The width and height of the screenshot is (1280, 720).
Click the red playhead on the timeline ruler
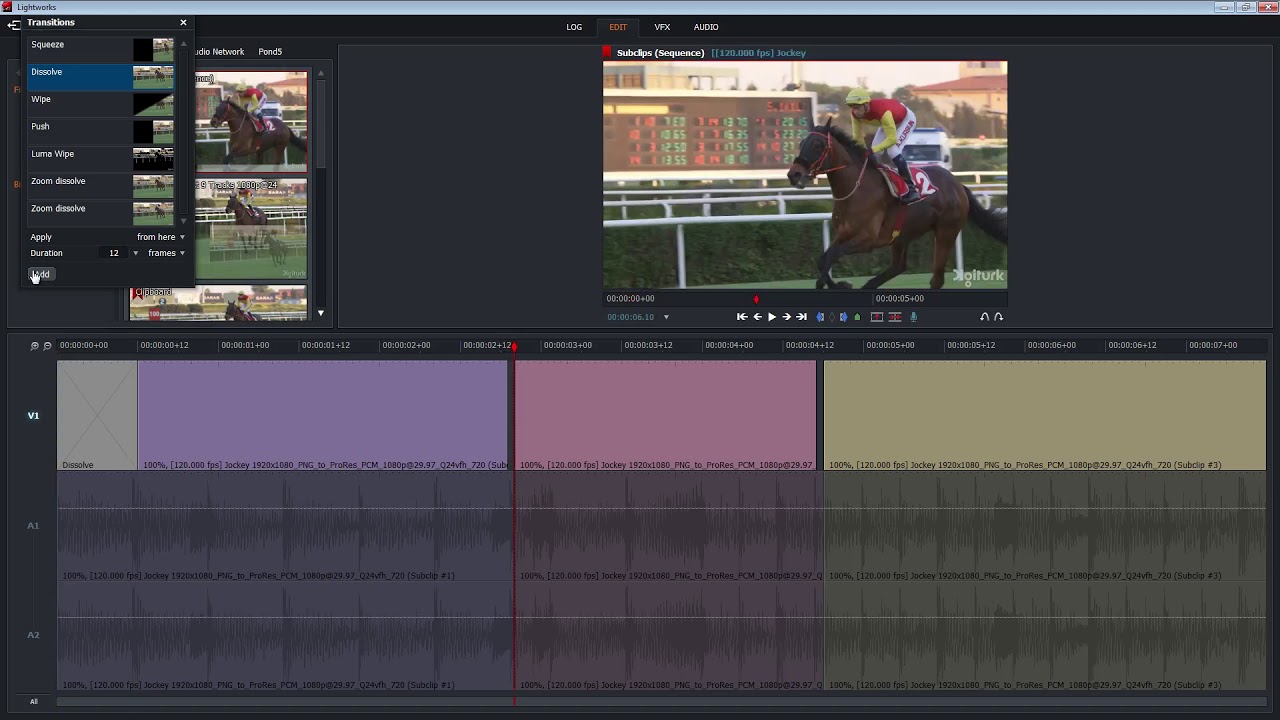(x=515, y=346)
